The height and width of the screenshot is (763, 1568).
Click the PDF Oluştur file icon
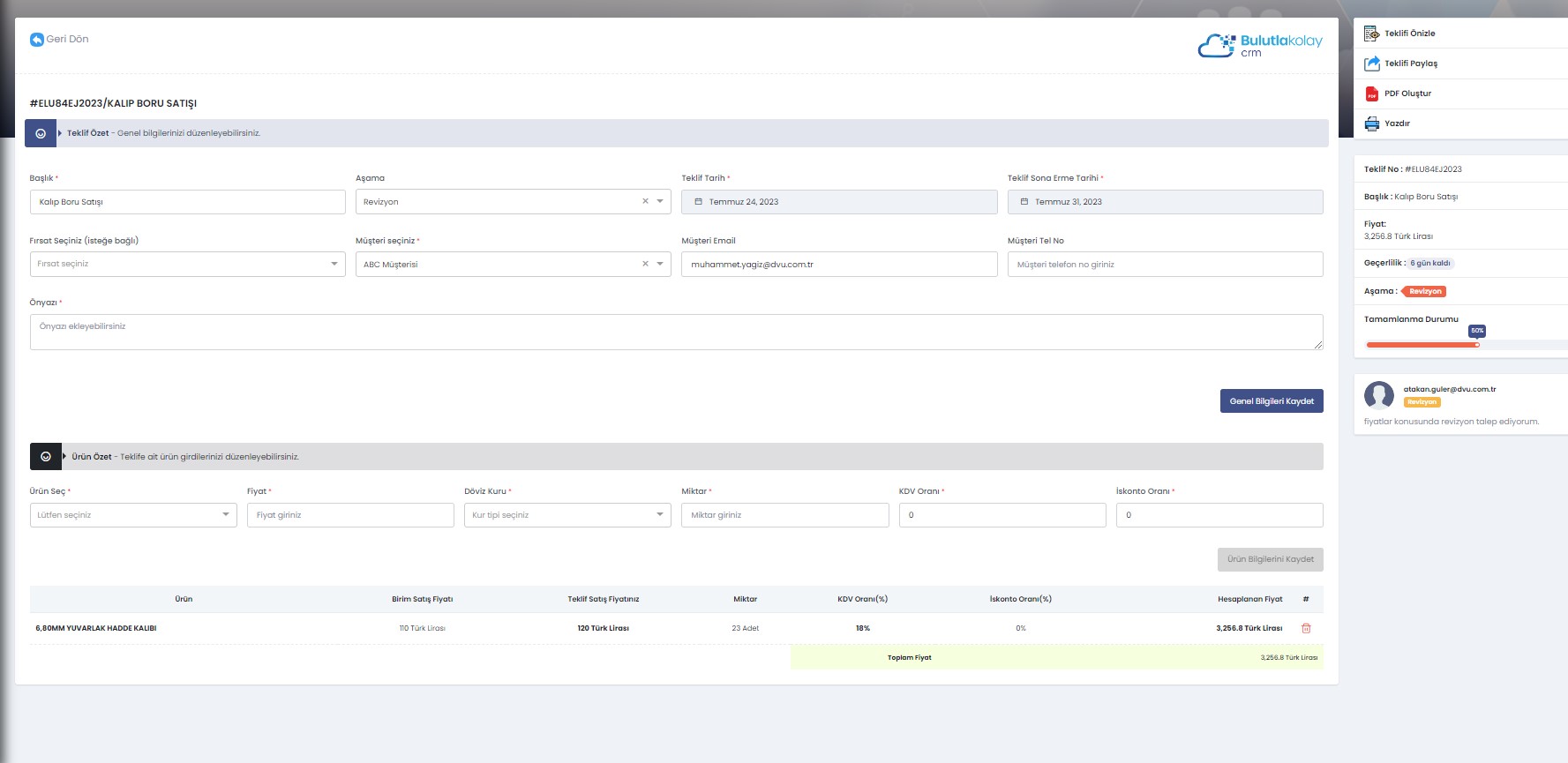1371,94
